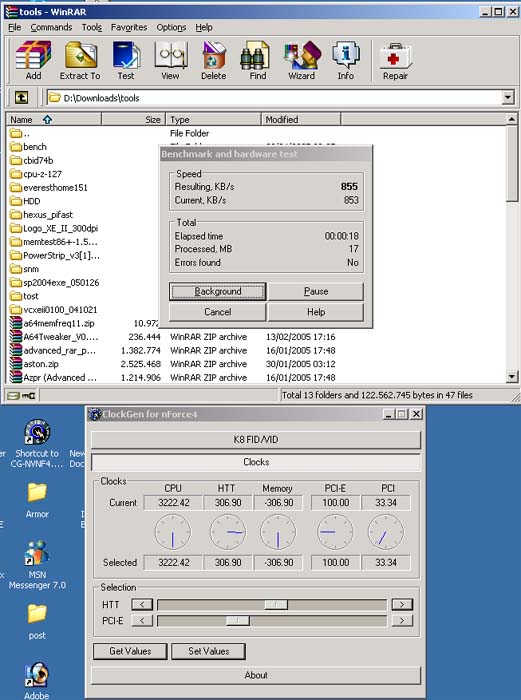Select the snm folder
Screen dimensions: 521x700
coord(25,269)
